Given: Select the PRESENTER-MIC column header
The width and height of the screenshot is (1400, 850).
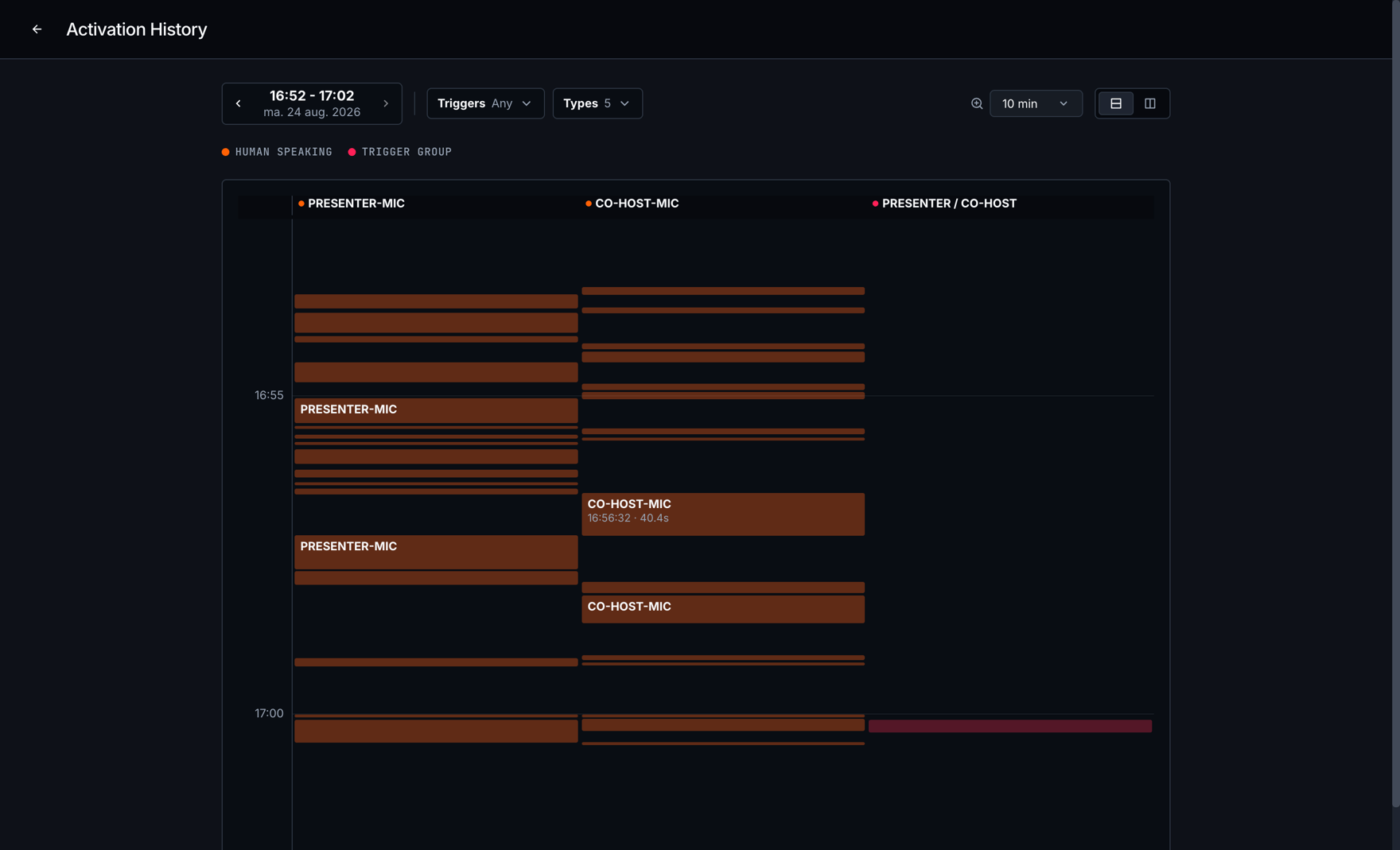Looking at the screenshot, I should coord(352,204).
